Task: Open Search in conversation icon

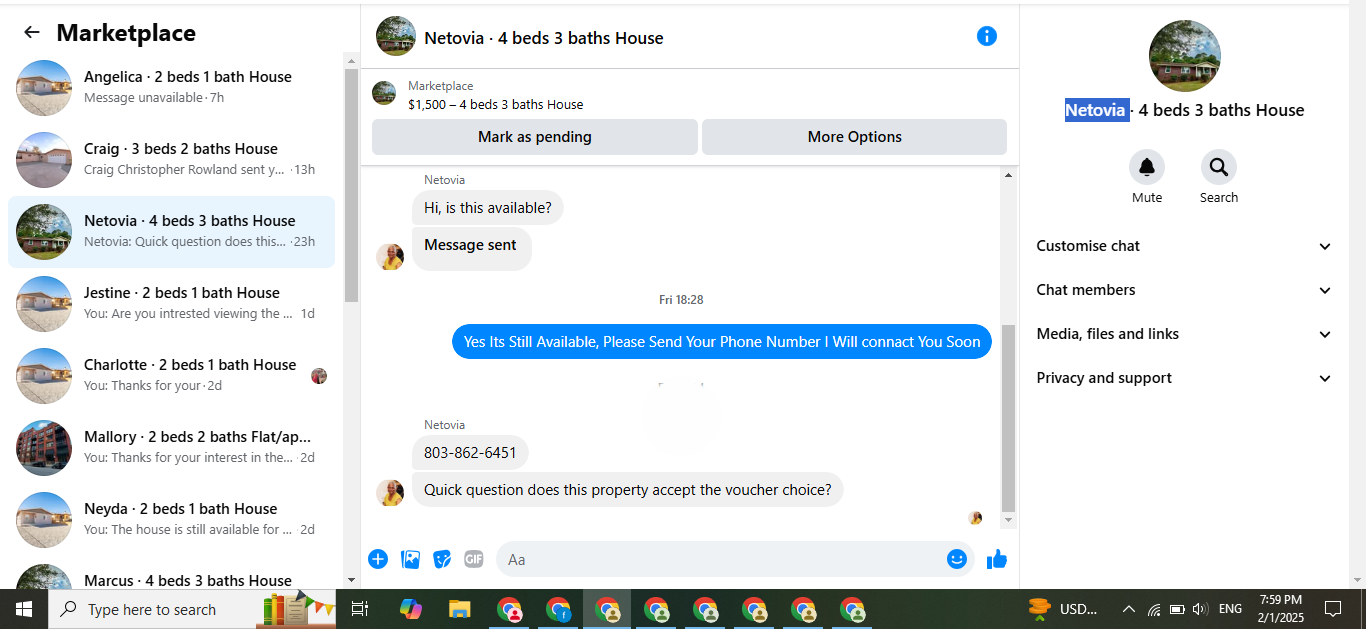Action: [1219, 167]
